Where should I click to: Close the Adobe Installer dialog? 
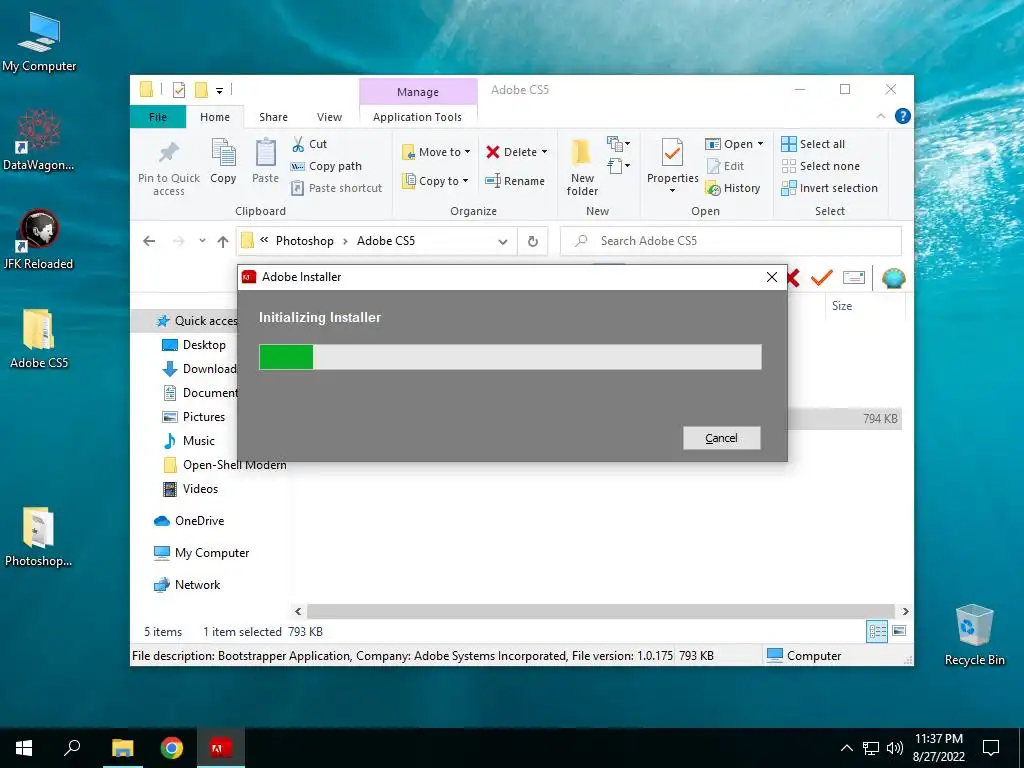[x=772, y=277]
